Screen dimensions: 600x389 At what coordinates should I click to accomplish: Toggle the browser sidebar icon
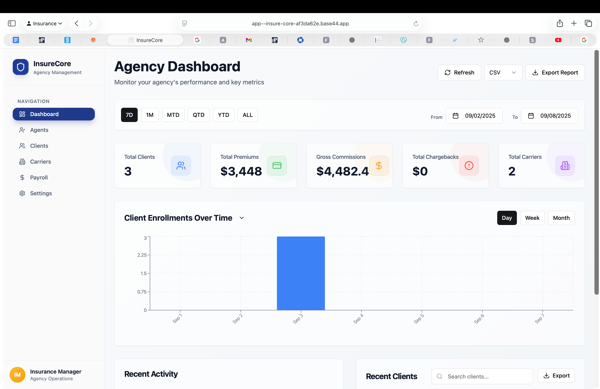coord(12,23)
